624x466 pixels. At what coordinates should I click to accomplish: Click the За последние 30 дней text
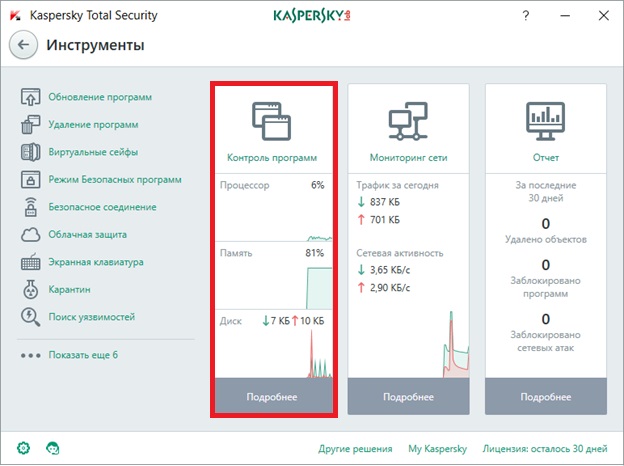pos(546,191)
